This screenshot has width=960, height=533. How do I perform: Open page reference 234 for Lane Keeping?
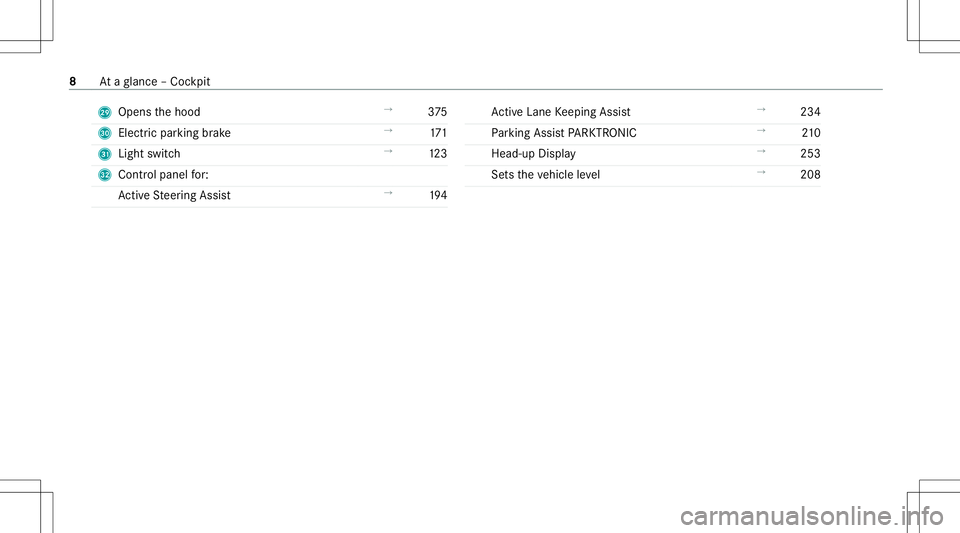coord(810,112)
